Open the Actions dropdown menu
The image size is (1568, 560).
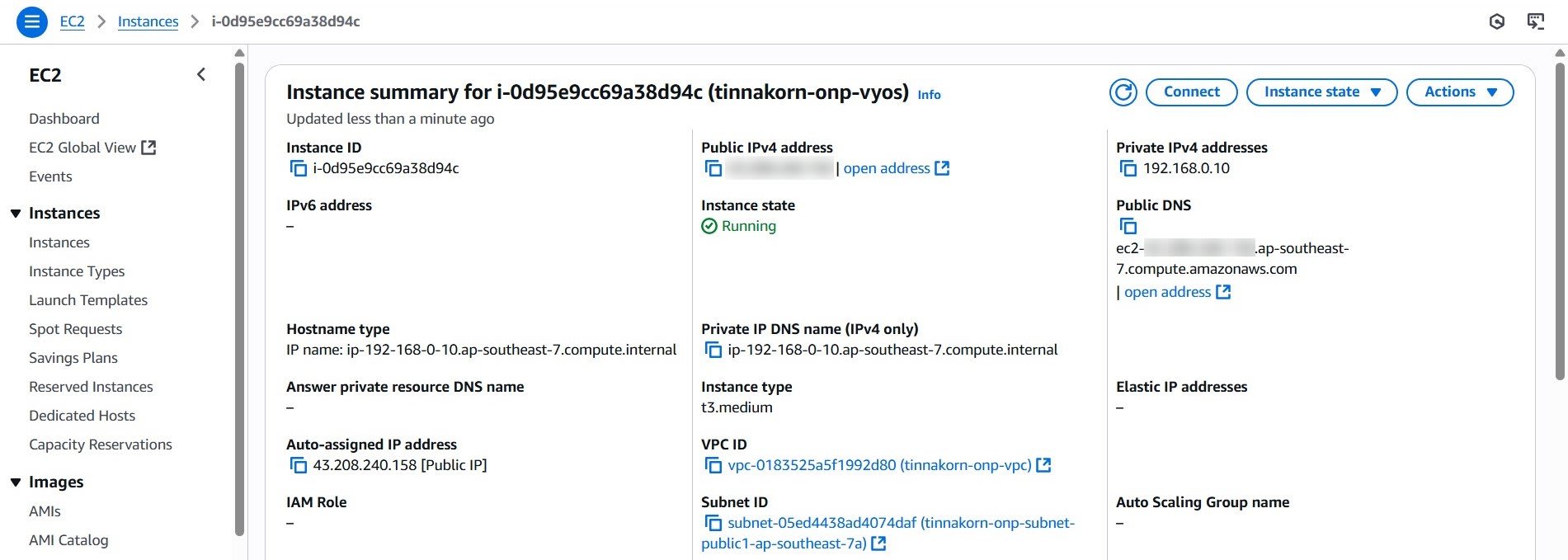(x=1460, y=92)
